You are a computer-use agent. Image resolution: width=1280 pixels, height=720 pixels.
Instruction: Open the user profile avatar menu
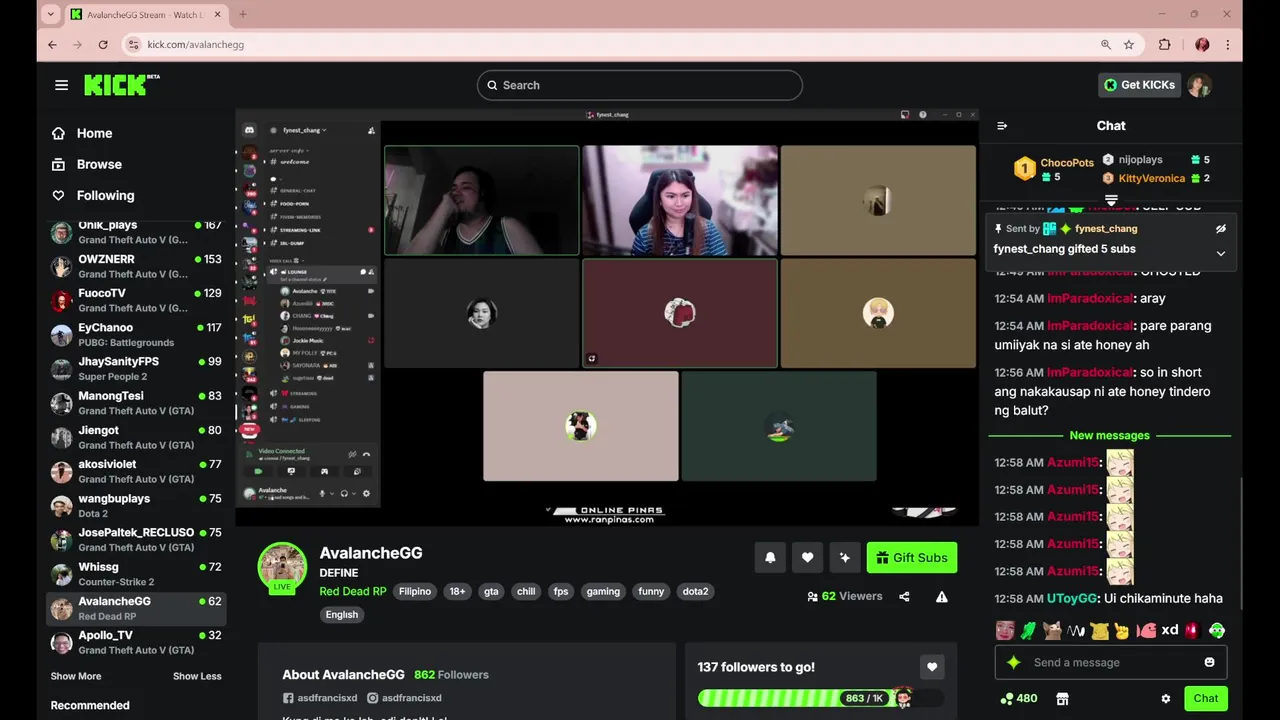pyautogui.click(x=1200, y=85)
